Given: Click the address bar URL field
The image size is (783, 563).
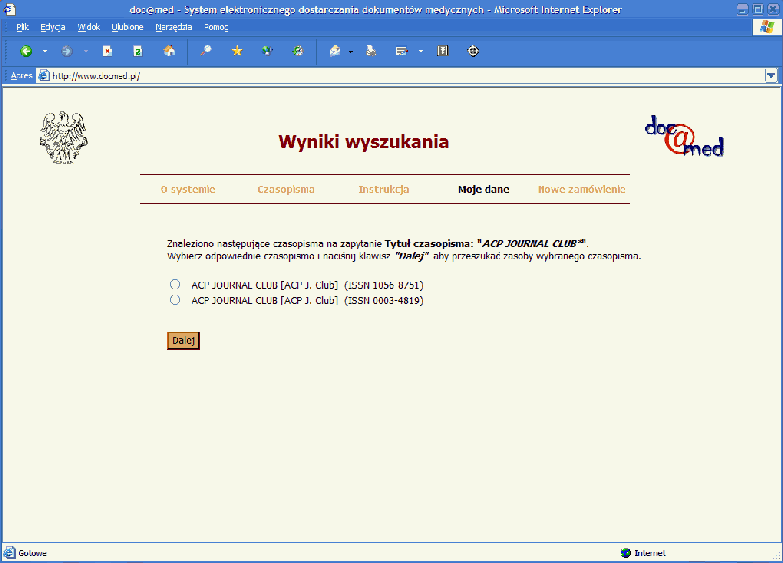Looking at the screenshot, I should [x=400, y=75].
